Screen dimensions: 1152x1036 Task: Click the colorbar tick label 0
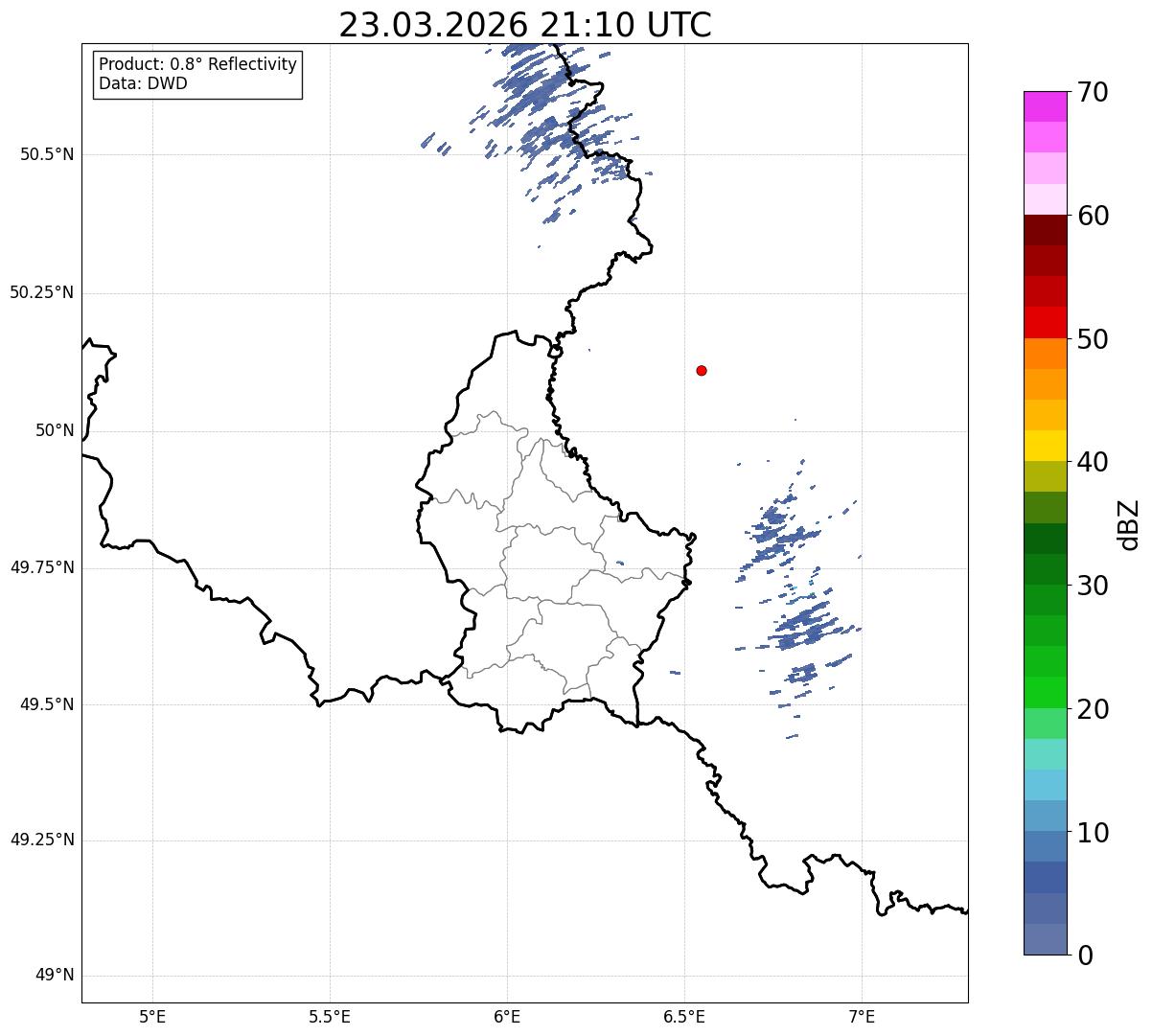[1084, 955]
